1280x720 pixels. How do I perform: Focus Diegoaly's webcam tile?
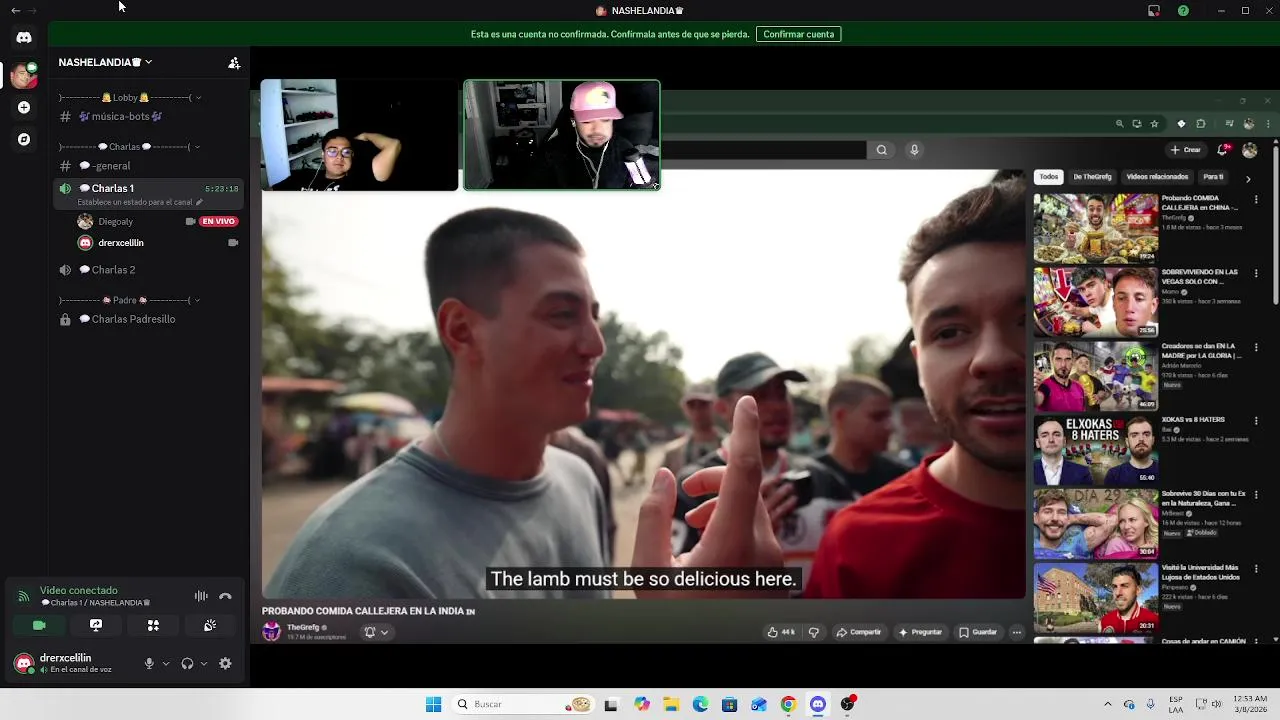[359, 135]
